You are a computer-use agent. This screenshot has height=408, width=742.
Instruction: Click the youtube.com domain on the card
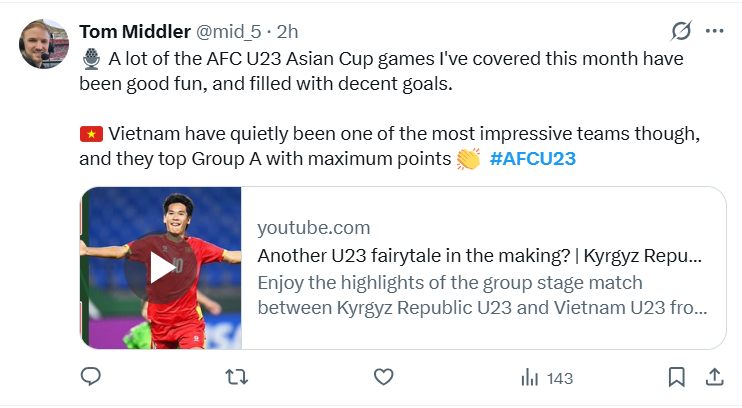coord(313,227)
